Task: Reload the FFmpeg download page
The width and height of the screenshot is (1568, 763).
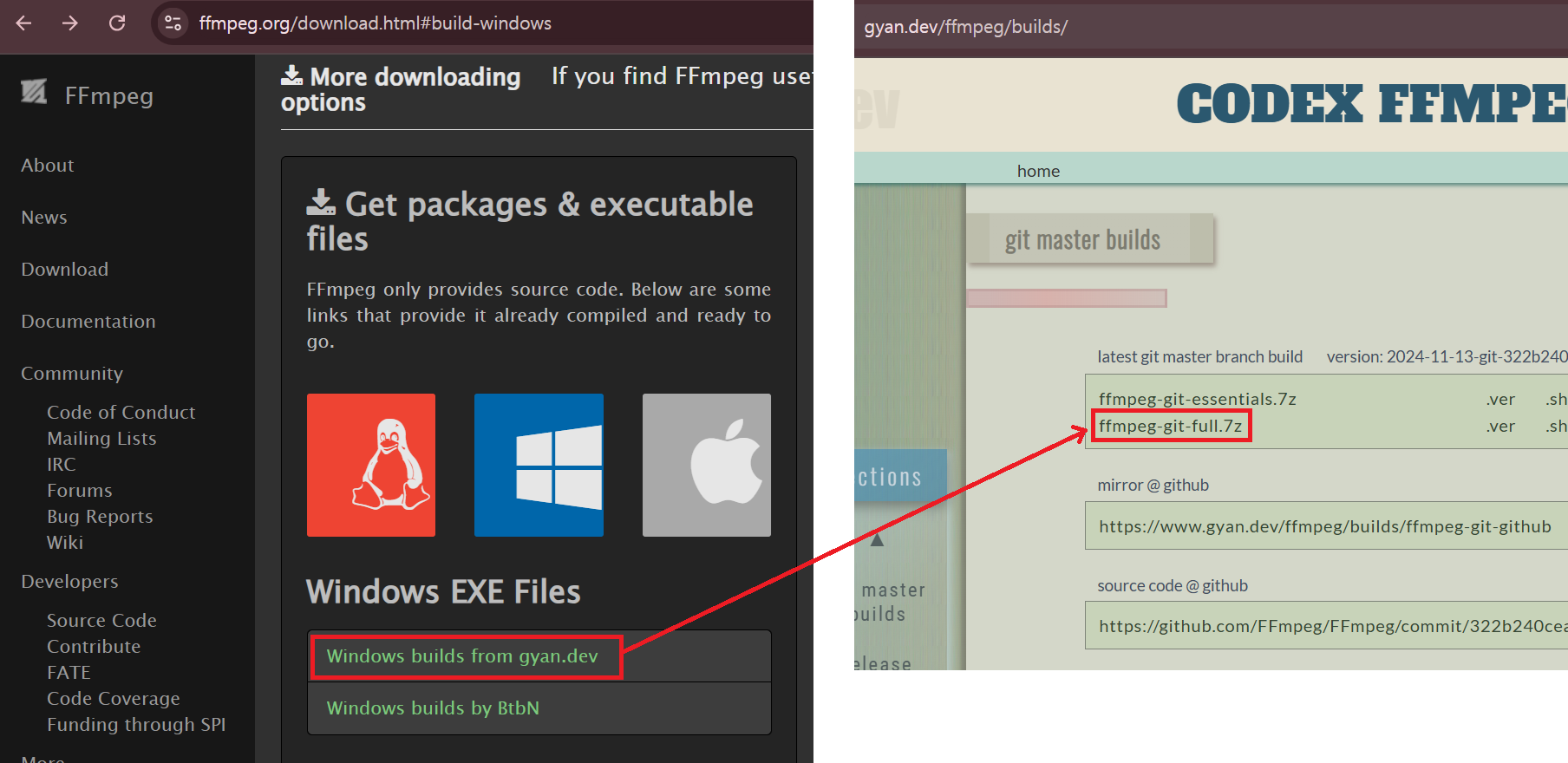Action: point(117,23)
